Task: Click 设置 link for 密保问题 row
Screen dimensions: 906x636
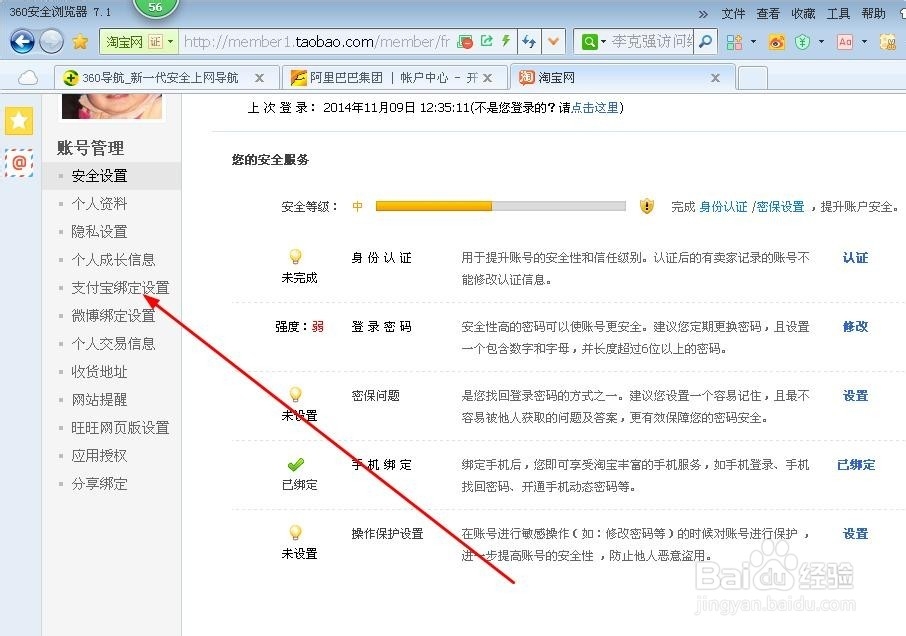Action: click(855, 396)
